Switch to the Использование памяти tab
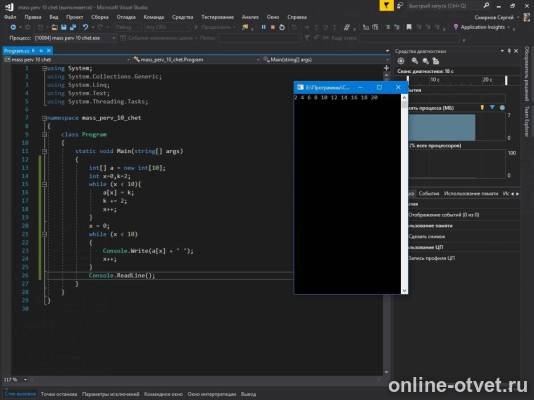 coord(471,193)
